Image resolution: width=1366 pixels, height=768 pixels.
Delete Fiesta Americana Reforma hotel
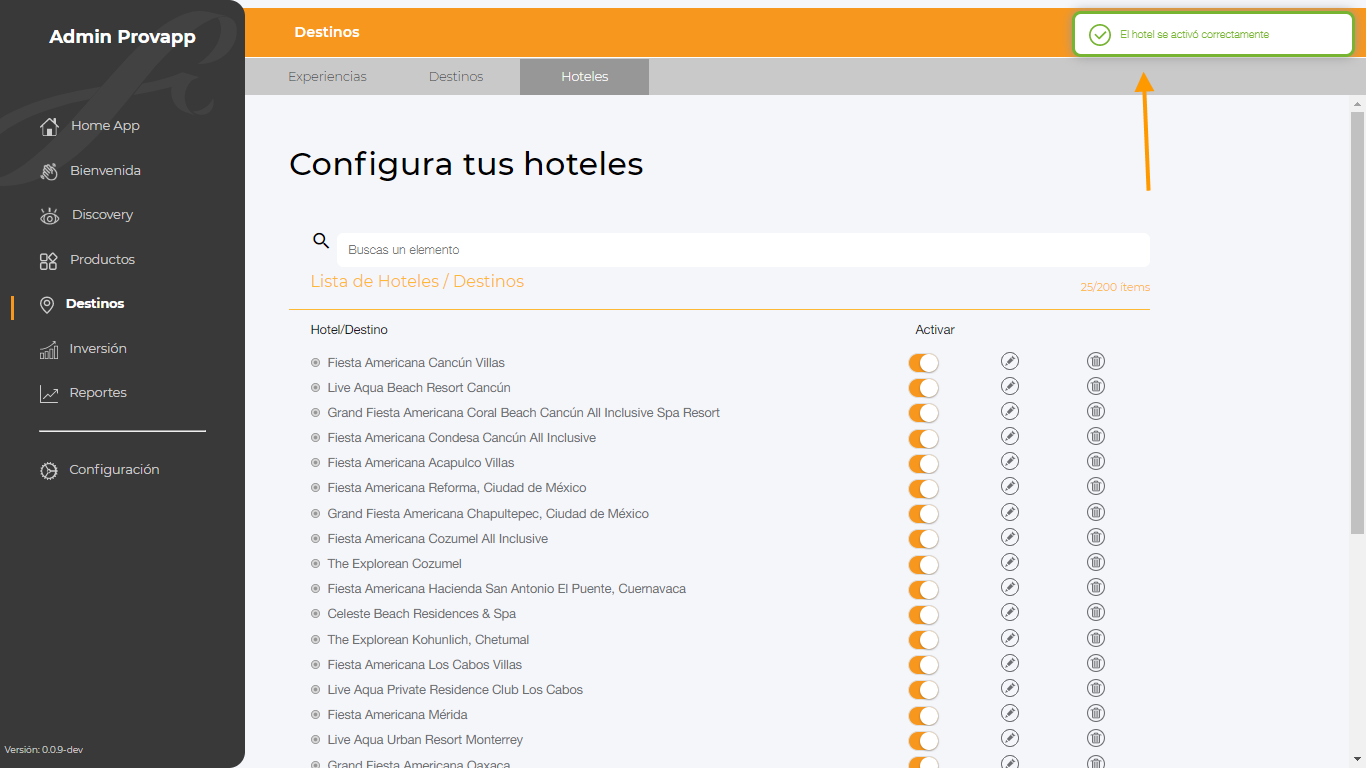1096,486
